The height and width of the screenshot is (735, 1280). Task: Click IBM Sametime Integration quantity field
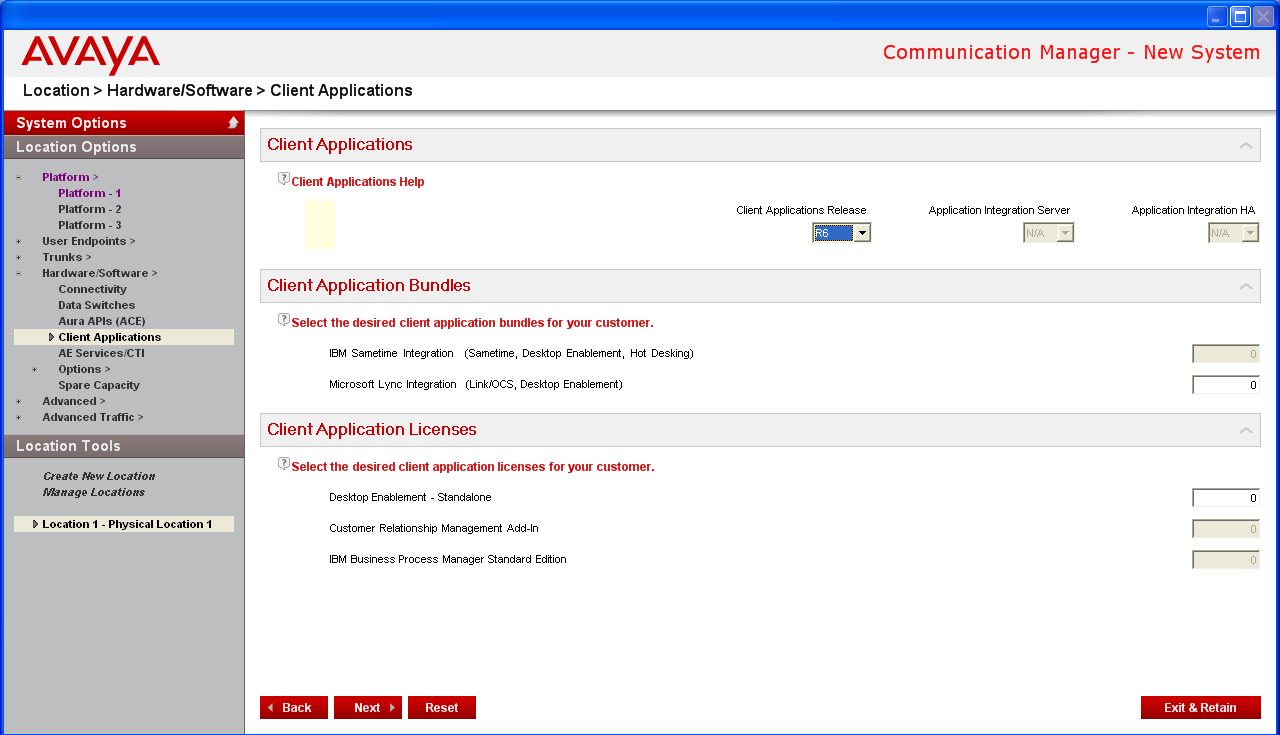1226,354
